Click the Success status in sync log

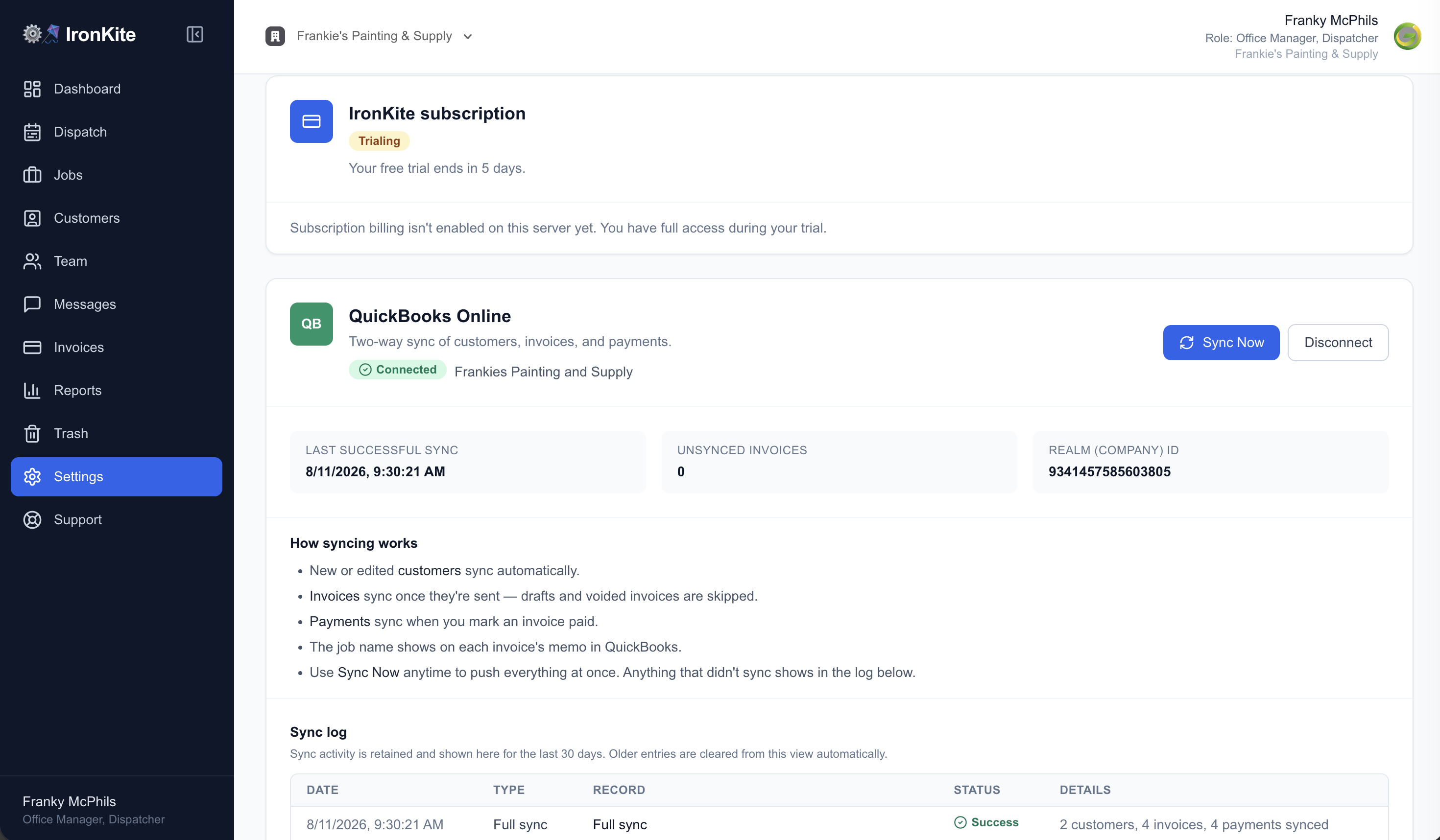(x=986, y=822)
